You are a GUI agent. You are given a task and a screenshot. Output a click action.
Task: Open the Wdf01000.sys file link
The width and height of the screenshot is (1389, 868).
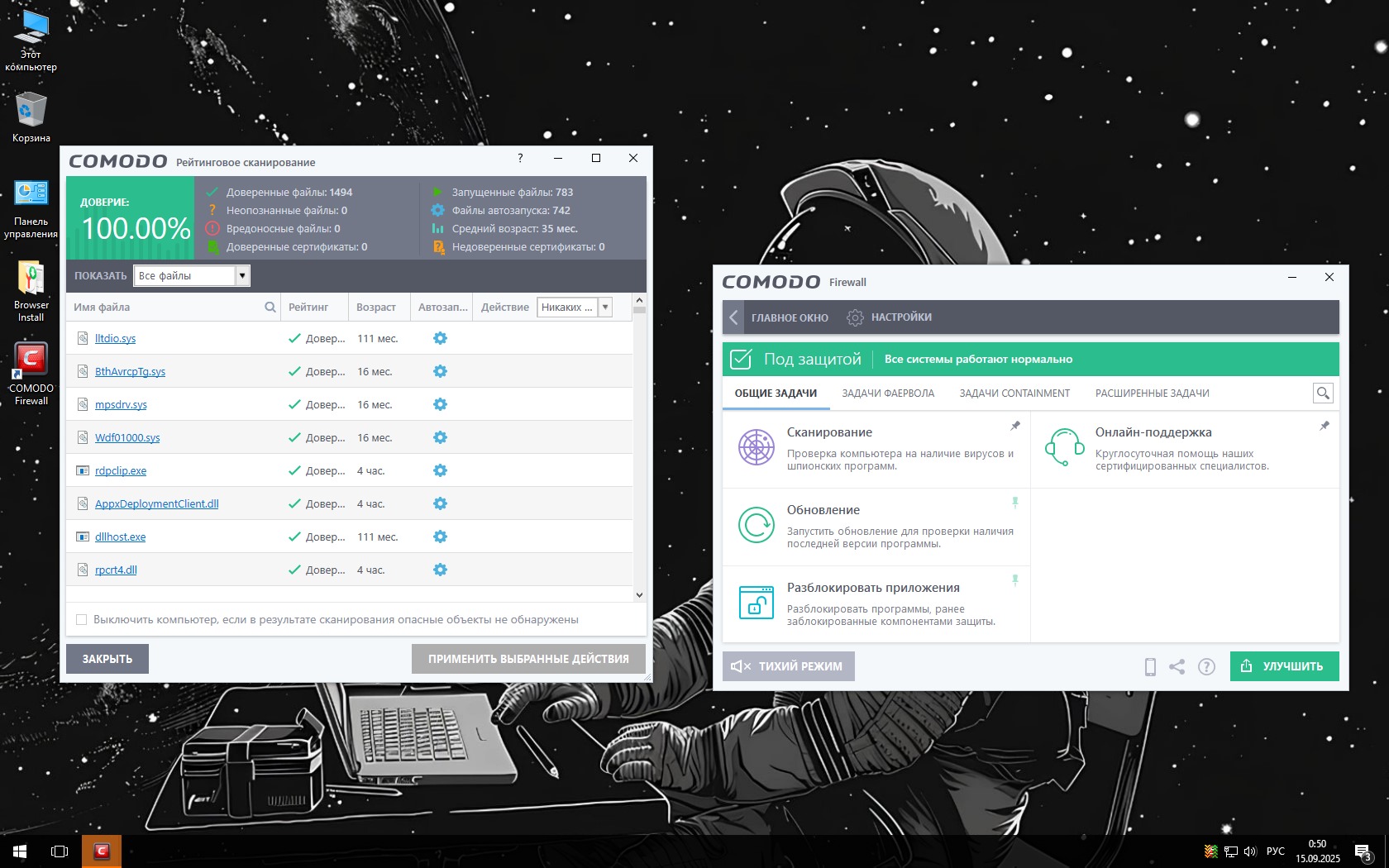[x=127, y=437]
